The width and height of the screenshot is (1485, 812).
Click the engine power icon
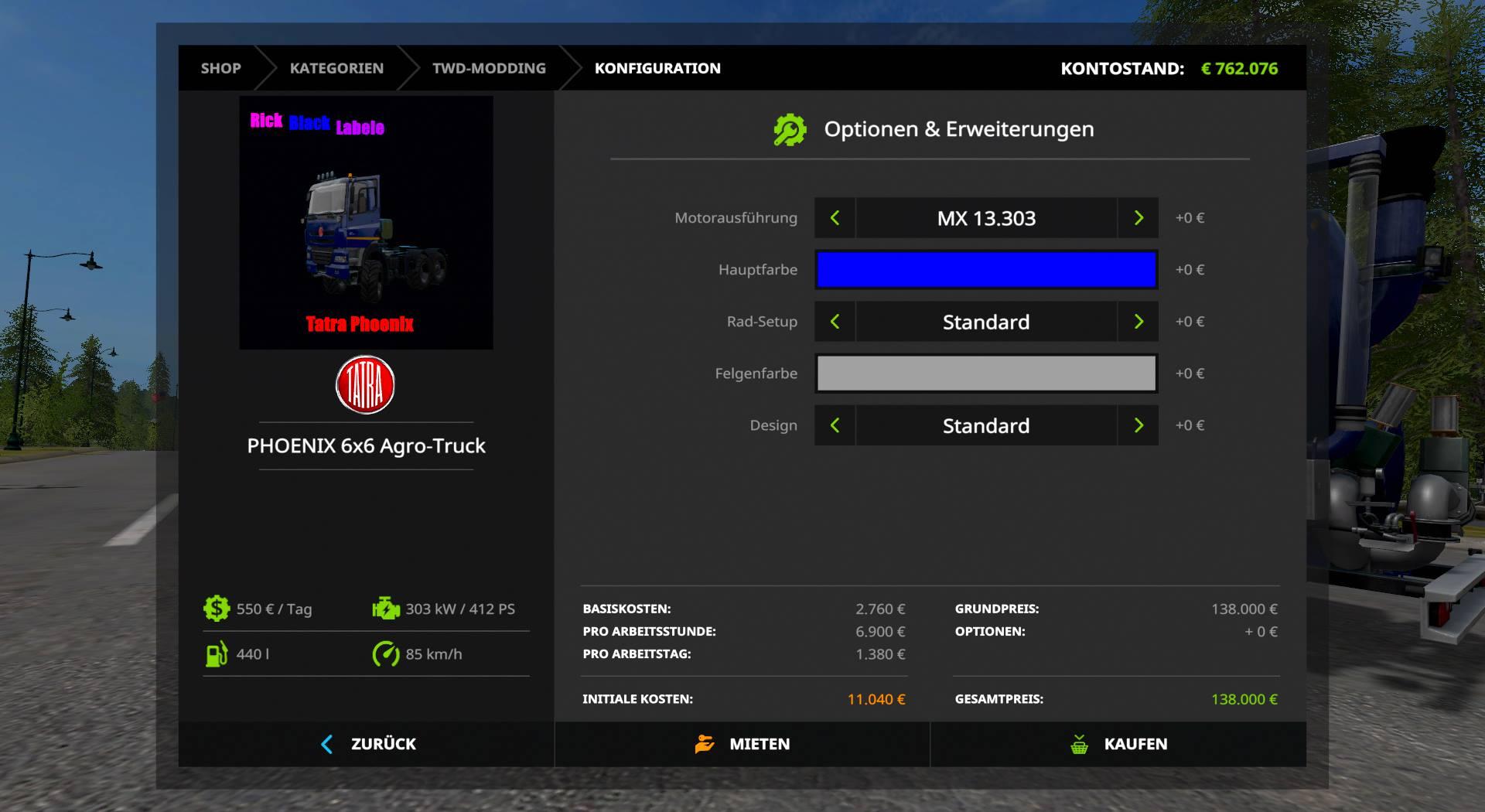click(x=385, y=609)
